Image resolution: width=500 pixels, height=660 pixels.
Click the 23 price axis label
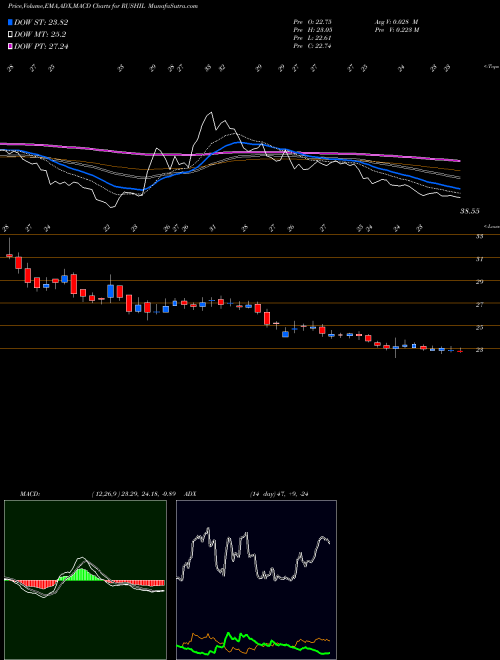[x=479, y=350]
